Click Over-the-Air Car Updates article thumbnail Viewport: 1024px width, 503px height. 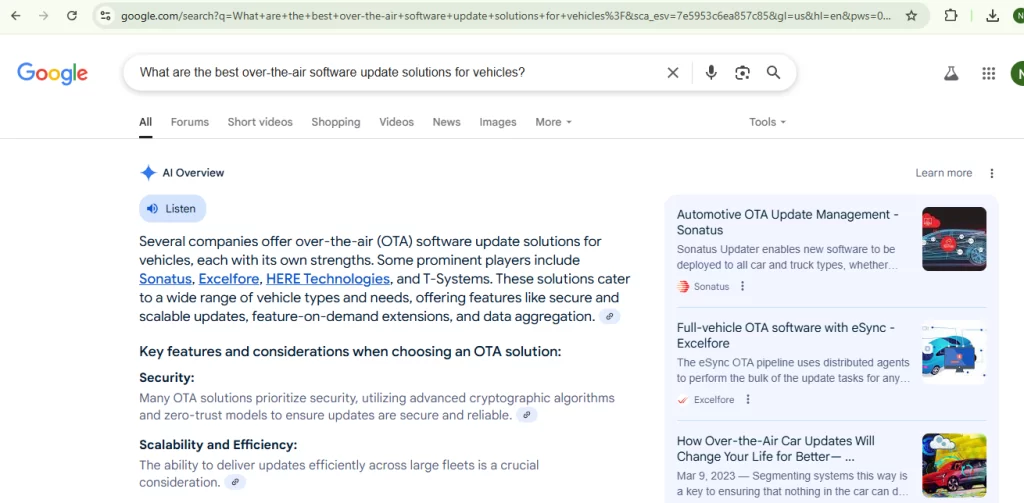click(954, 465)
